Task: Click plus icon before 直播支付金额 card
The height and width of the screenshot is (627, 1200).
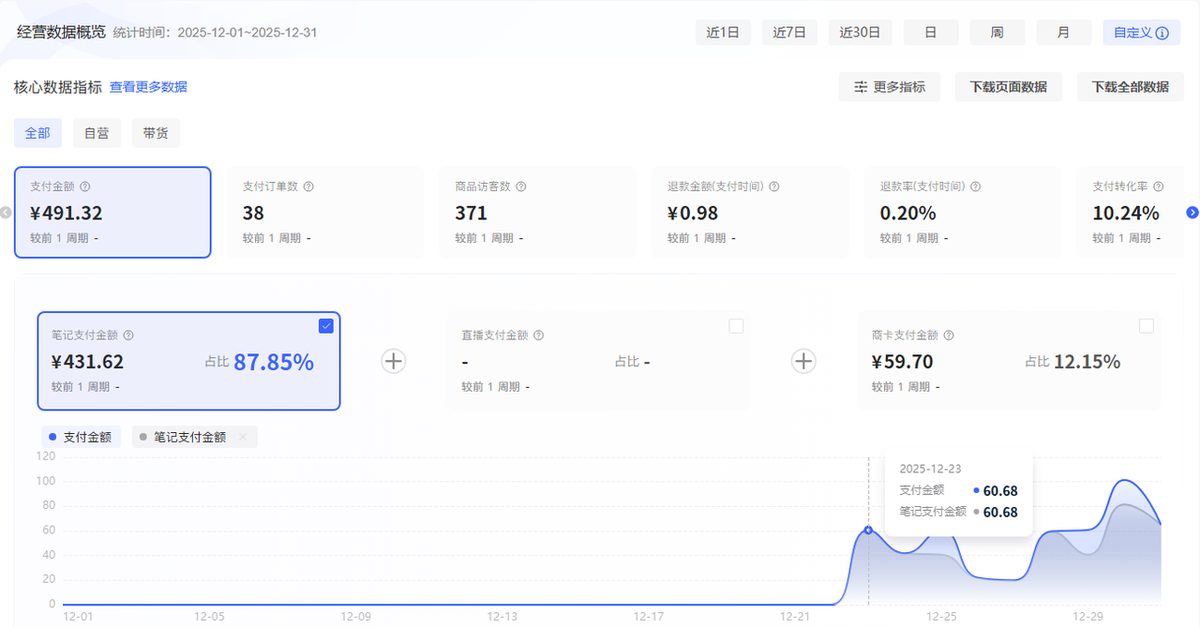Action: (393, 361)
